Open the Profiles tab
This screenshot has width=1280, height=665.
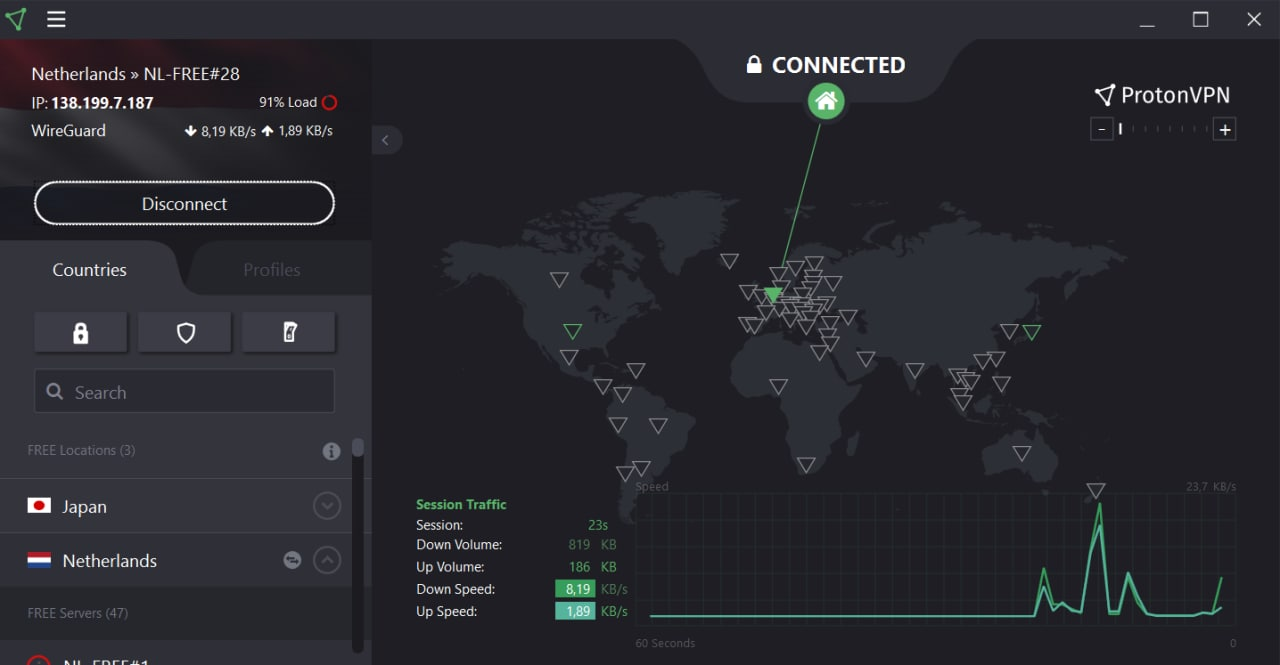pos(272,269)
